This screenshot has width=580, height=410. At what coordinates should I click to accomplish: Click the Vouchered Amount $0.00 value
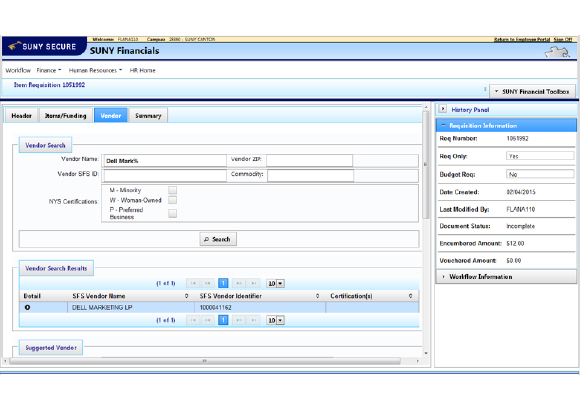click(x=514, y=261)
